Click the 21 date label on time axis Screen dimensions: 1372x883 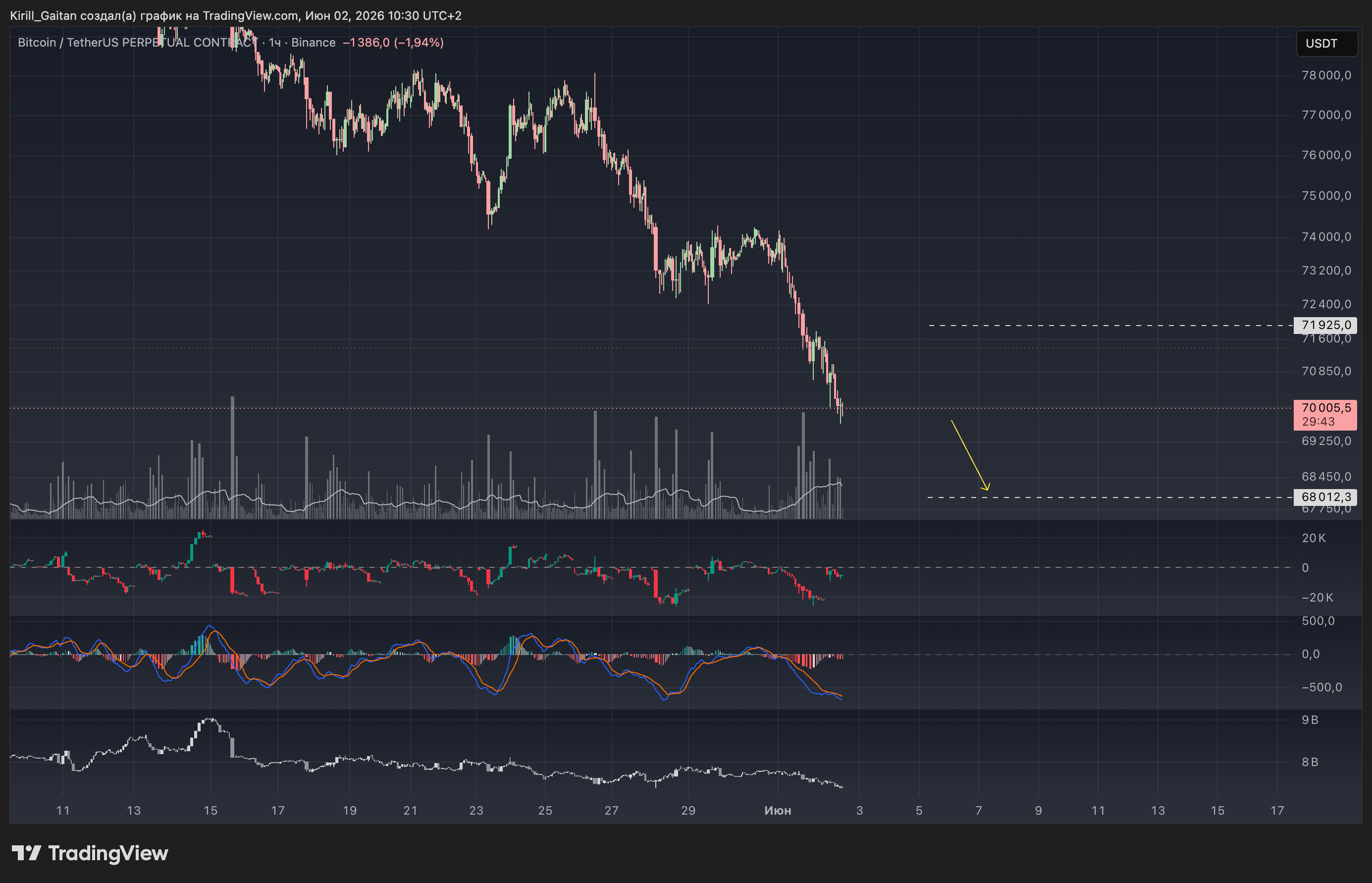coord(410,811)
